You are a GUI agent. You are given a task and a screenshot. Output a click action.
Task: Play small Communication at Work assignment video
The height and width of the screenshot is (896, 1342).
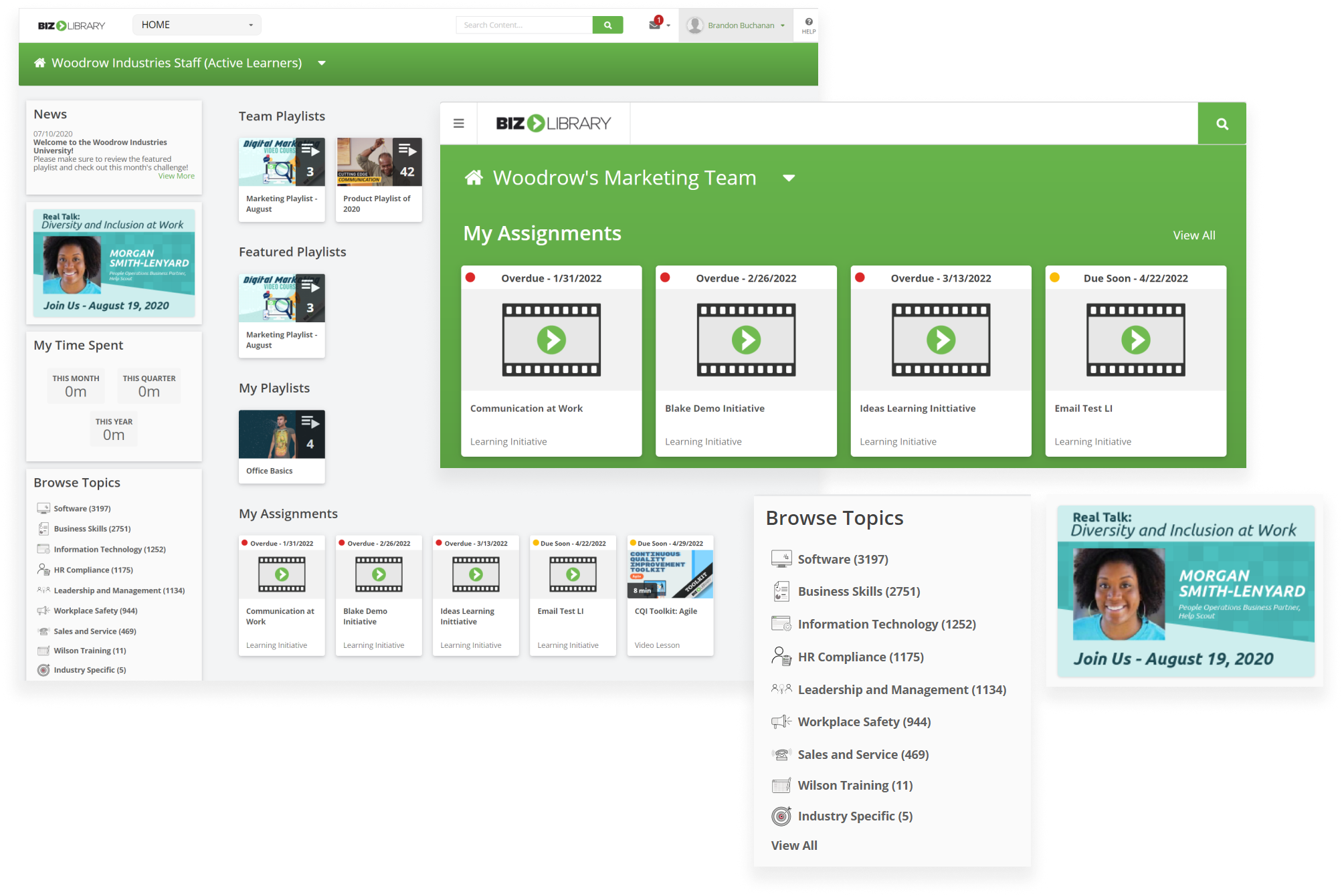click(x=282, y=574)
